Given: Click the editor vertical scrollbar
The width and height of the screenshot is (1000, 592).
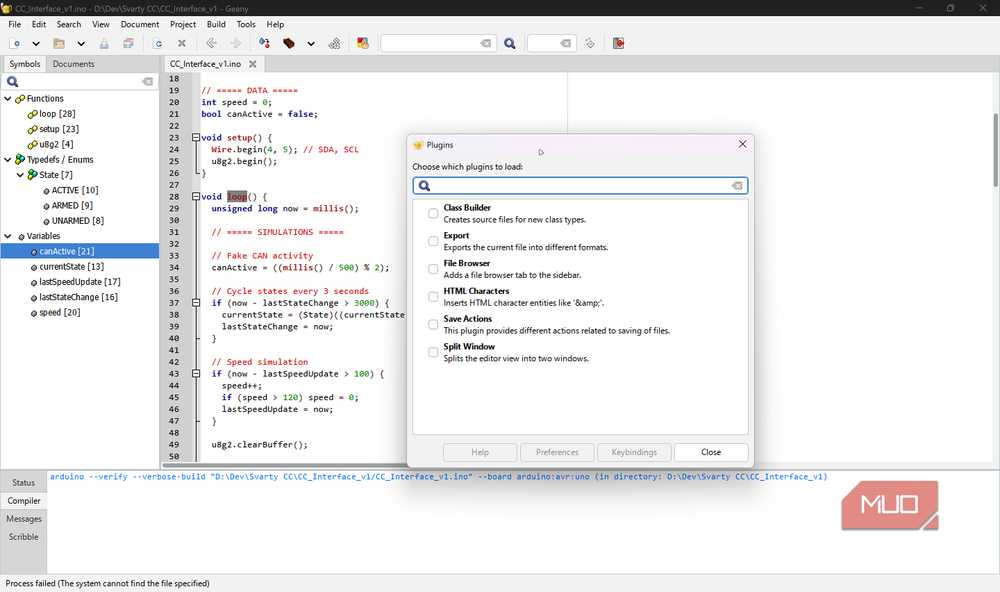Looking at the screenshot, I should [x=996, y=150].
